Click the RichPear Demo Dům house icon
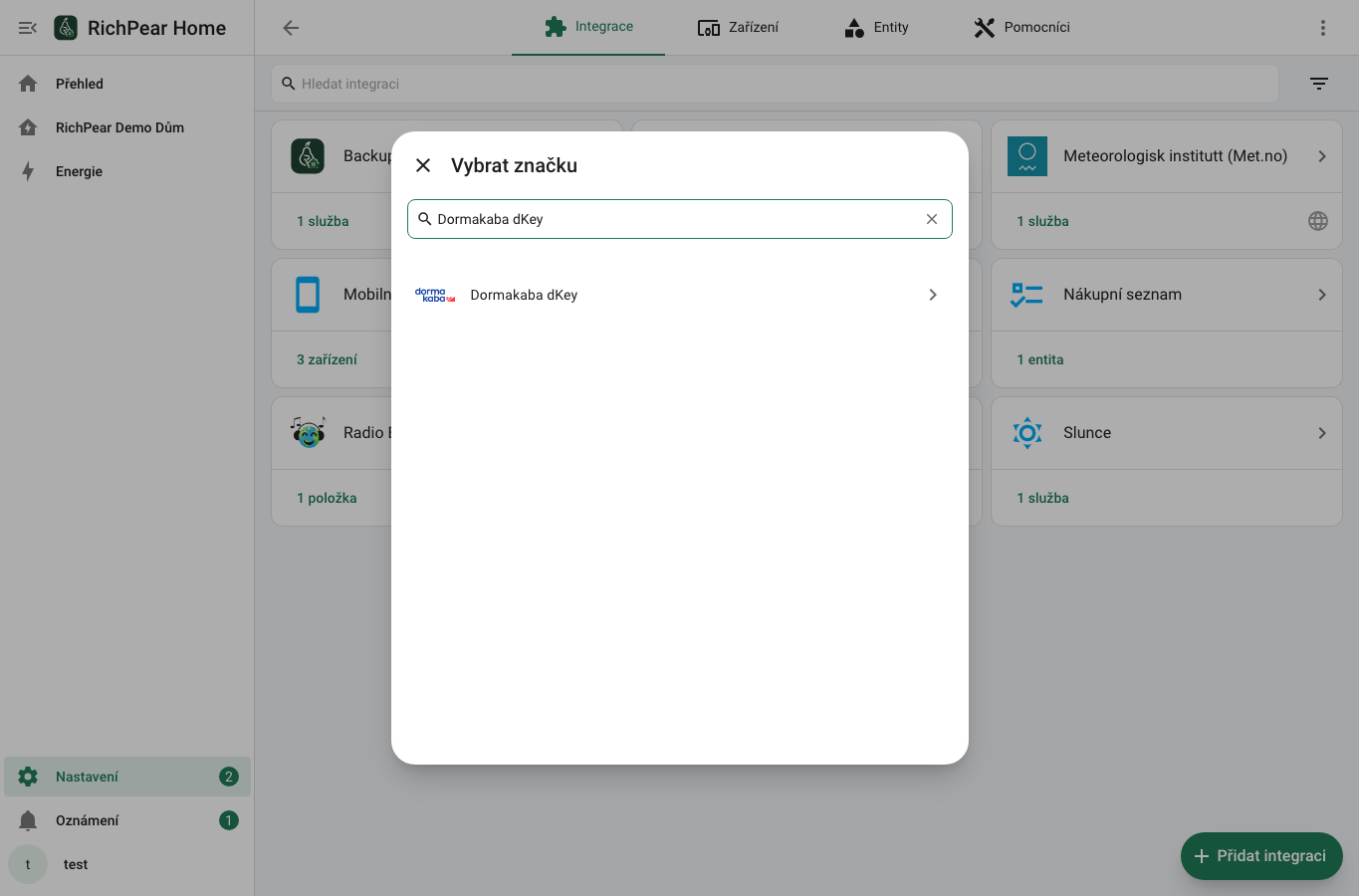Screen dimensions: 1359x896 28,127
